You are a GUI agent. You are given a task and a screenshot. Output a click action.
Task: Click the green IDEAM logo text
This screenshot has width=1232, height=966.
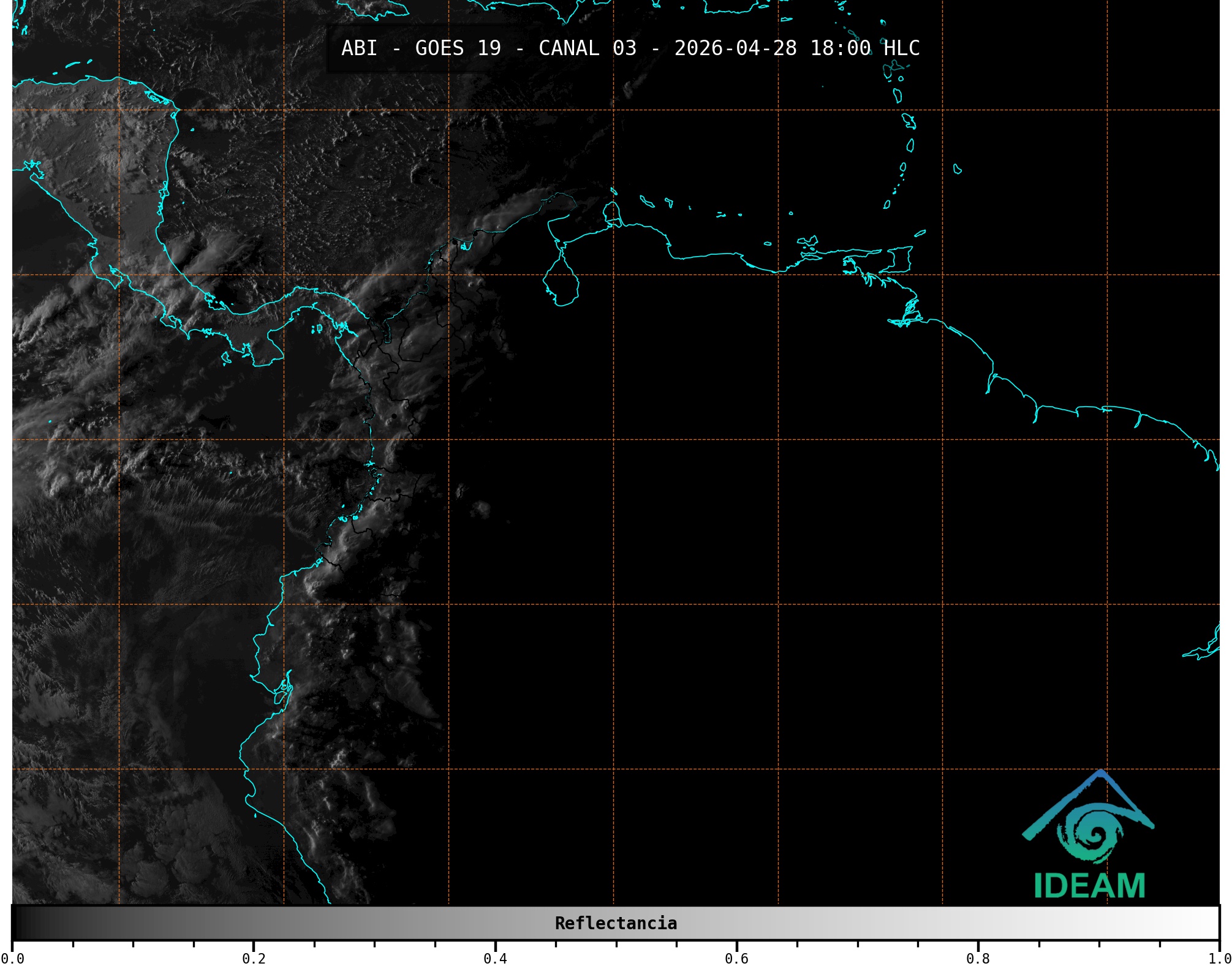(x=1089, y=886)
